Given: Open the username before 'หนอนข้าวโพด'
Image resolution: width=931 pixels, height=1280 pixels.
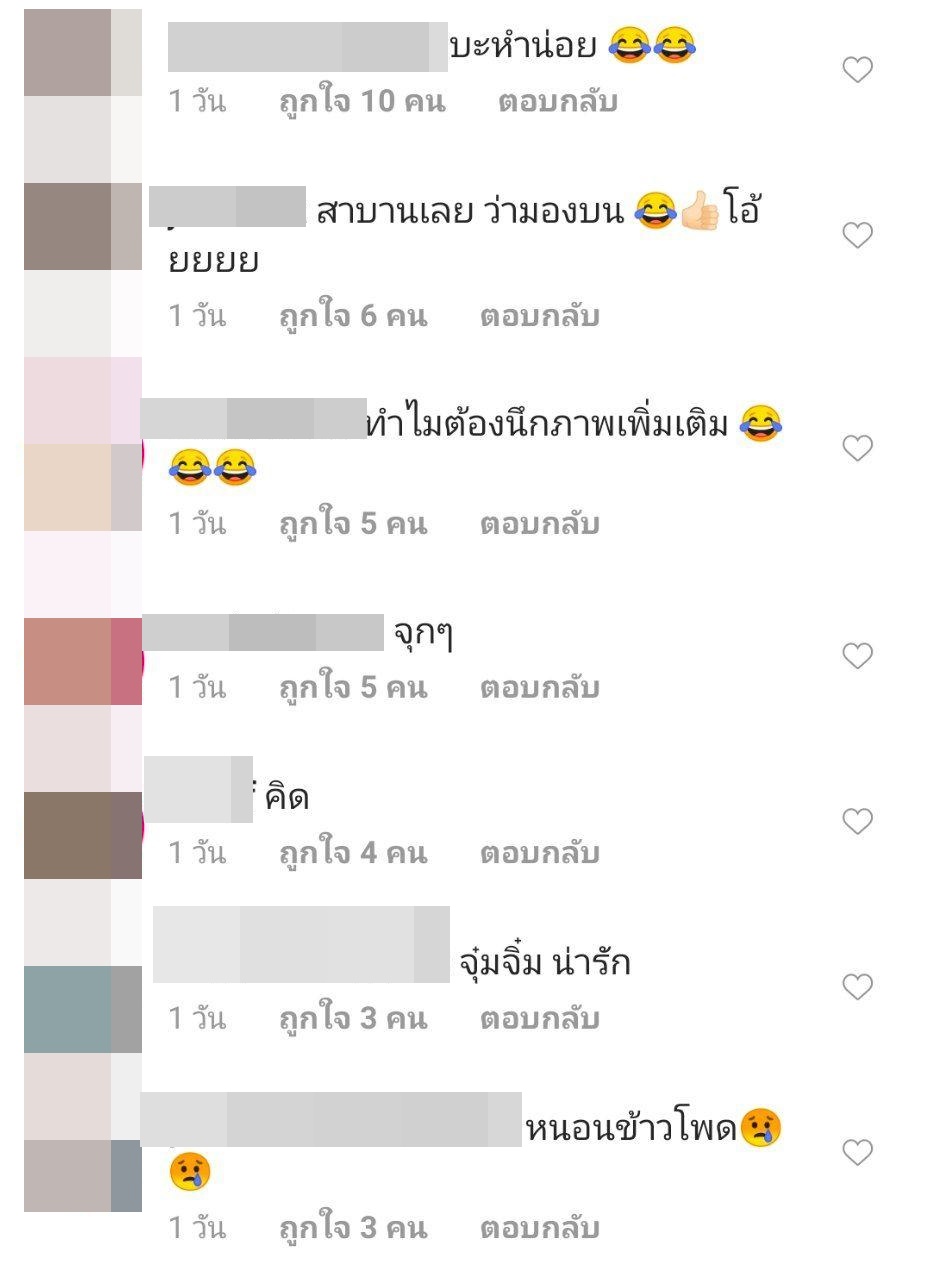Looking at the screenshot, I should pyautogui.click(x=331, y=1119).
